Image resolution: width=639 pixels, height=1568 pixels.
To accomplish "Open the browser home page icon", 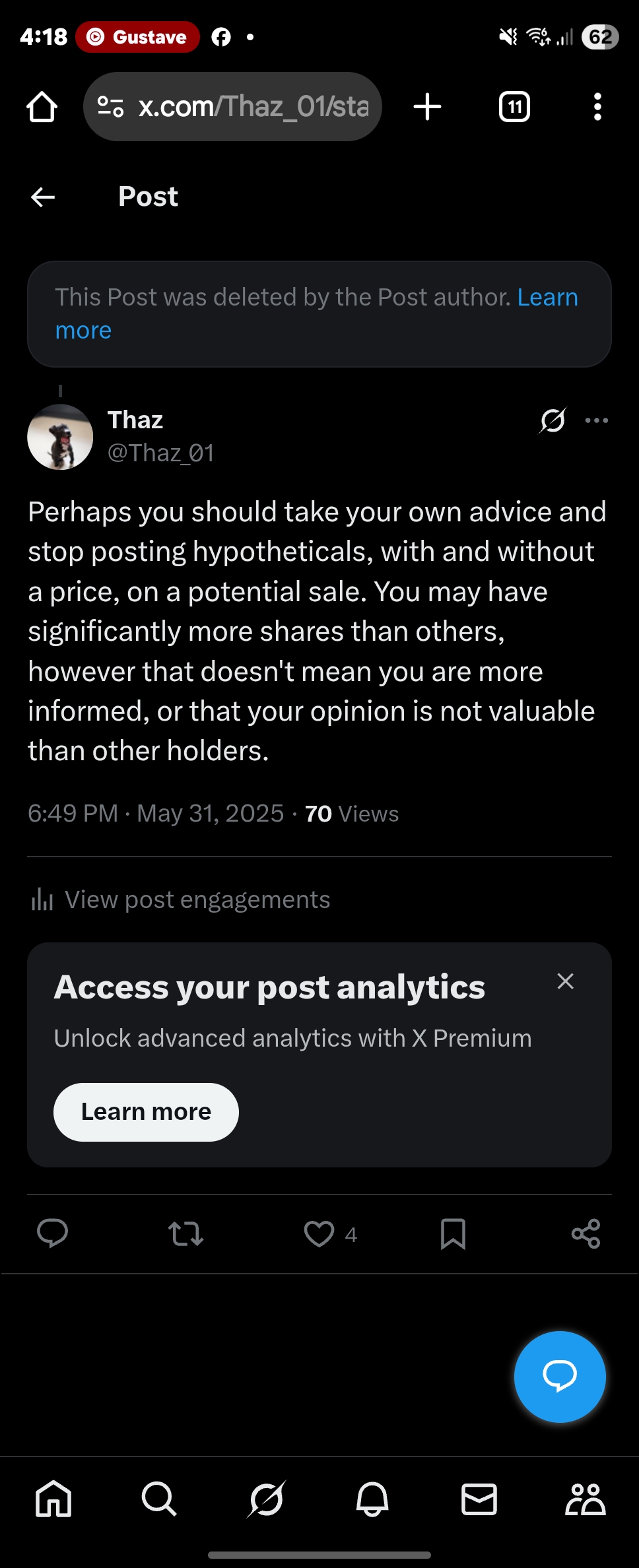I will pyautogui.click(x=42, y=107).
